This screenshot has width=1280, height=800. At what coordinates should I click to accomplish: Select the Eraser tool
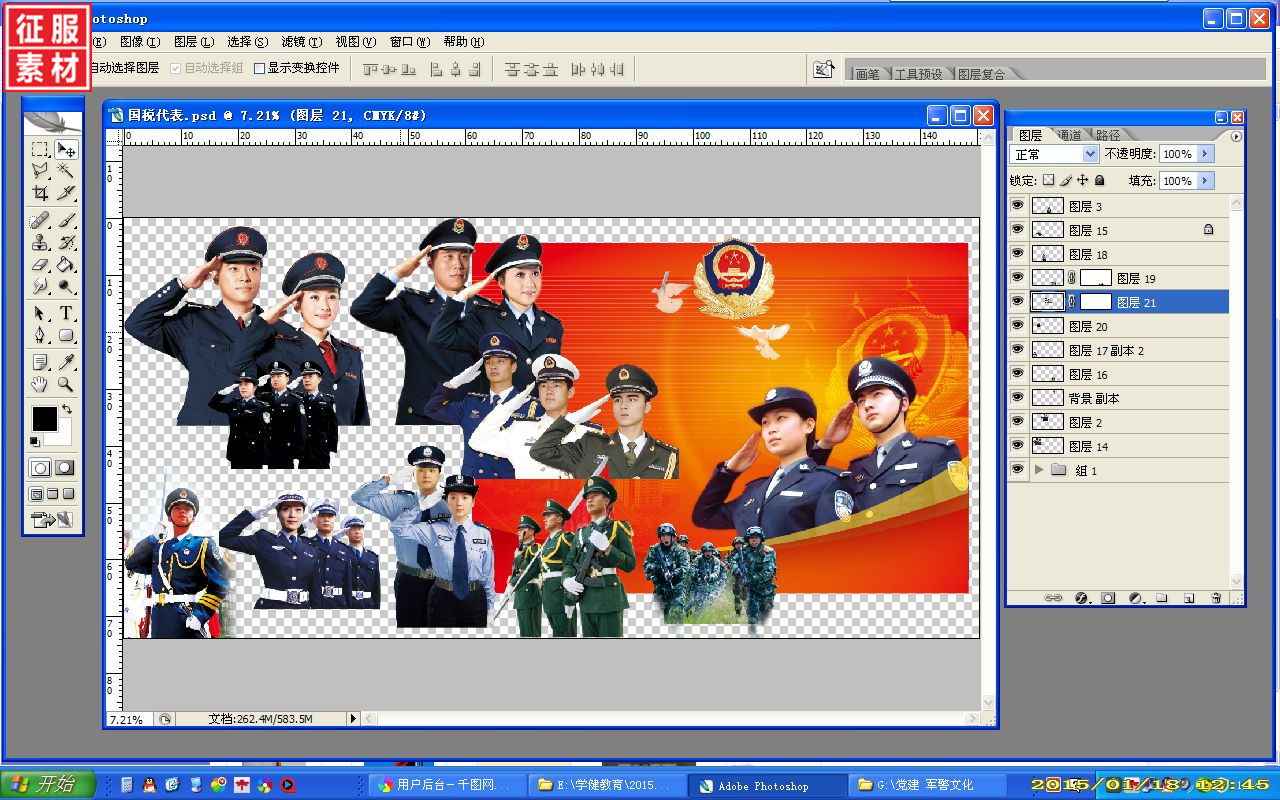[40, 264]
